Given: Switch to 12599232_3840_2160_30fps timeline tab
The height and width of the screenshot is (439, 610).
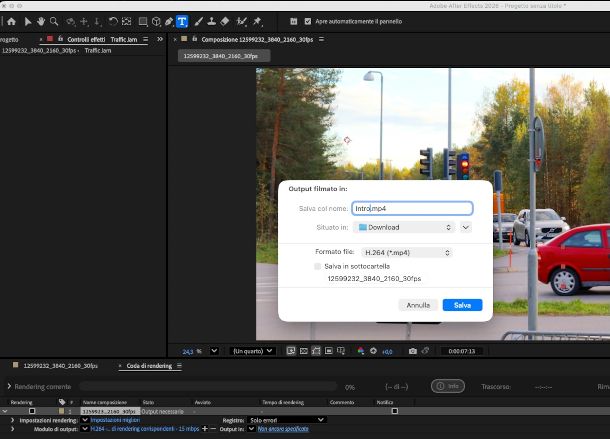Looking at the screenshot, I should (x=60, y=366).
